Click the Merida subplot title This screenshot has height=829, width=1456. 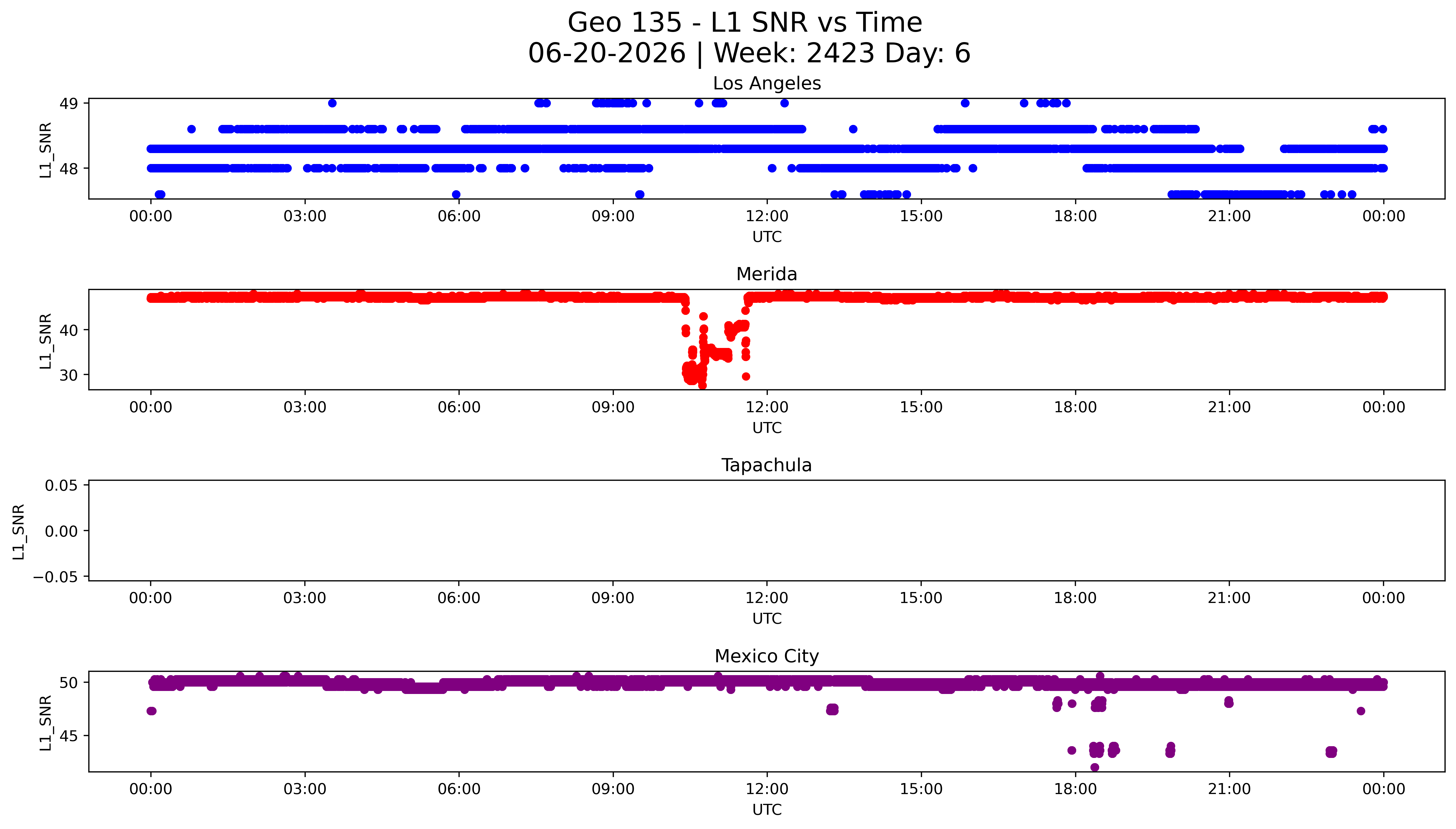[x=766, y=274]
